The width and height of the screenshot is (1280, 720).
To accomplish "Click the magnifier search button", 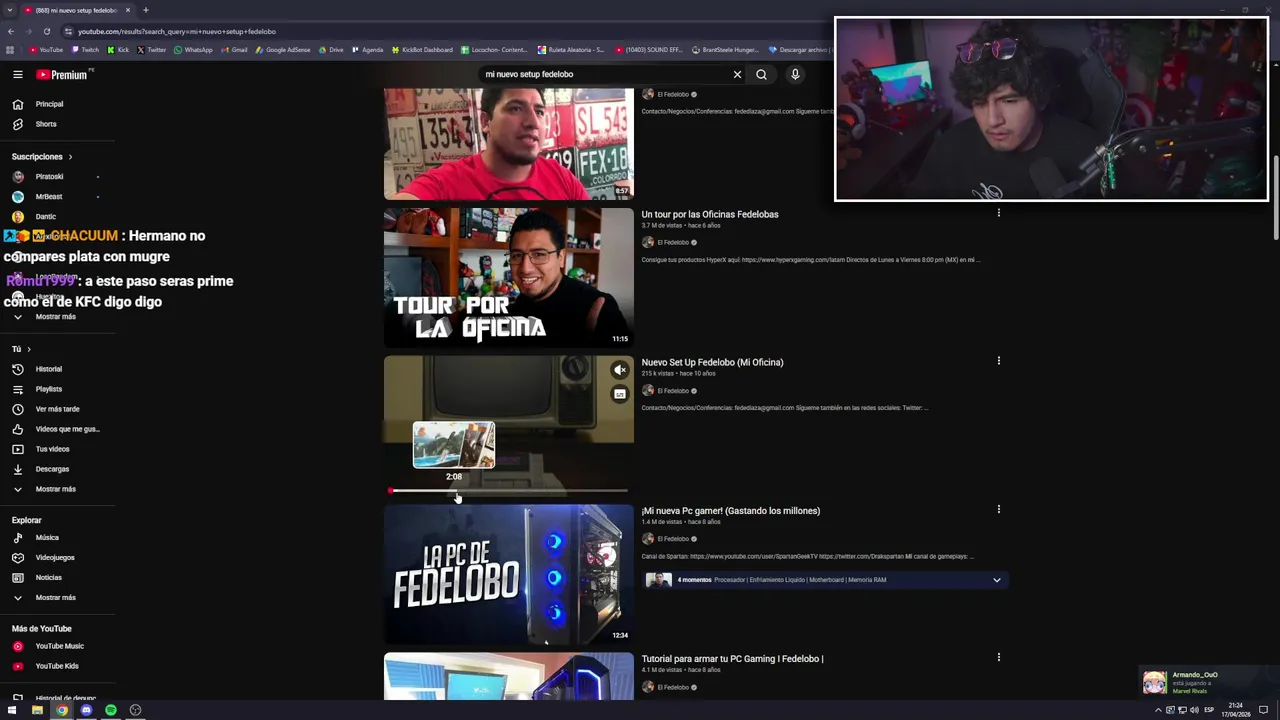I will [761, 74].
